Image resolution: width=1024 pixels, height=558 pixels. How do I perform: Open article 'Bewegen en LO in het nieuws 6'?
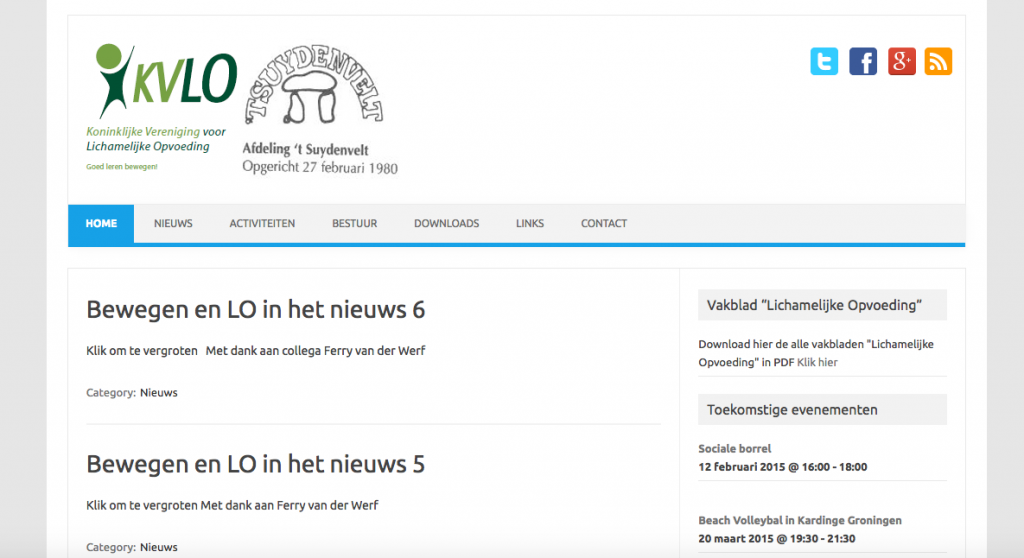pyautogui.click(x=255, y=310)
